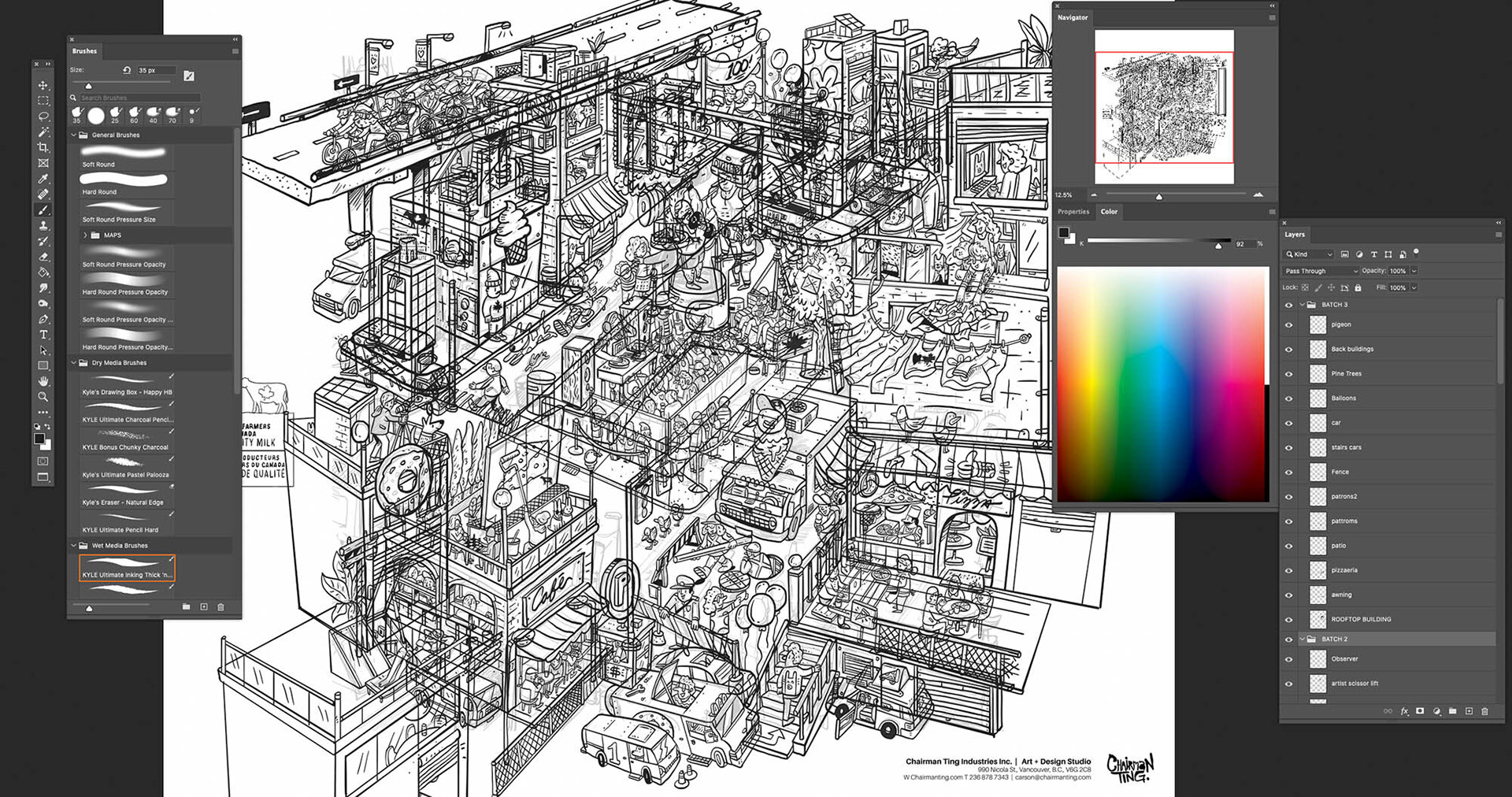This screenshot has width=1512, height=797.
Task: Collapse the BATCH 2 layer group
Action: (x=1303, y=639)
